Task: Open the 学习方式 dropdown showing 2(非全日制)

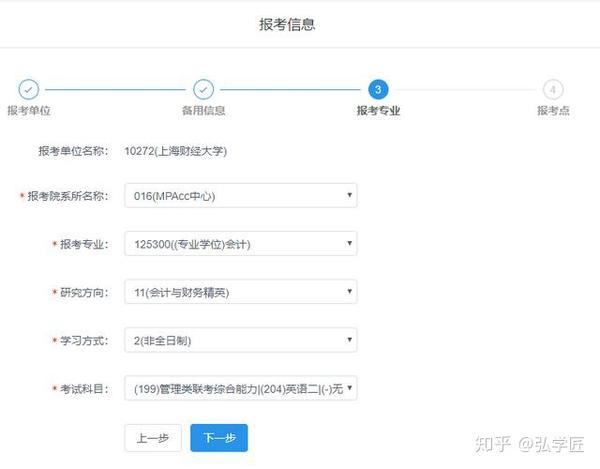Action: point(241,340)
